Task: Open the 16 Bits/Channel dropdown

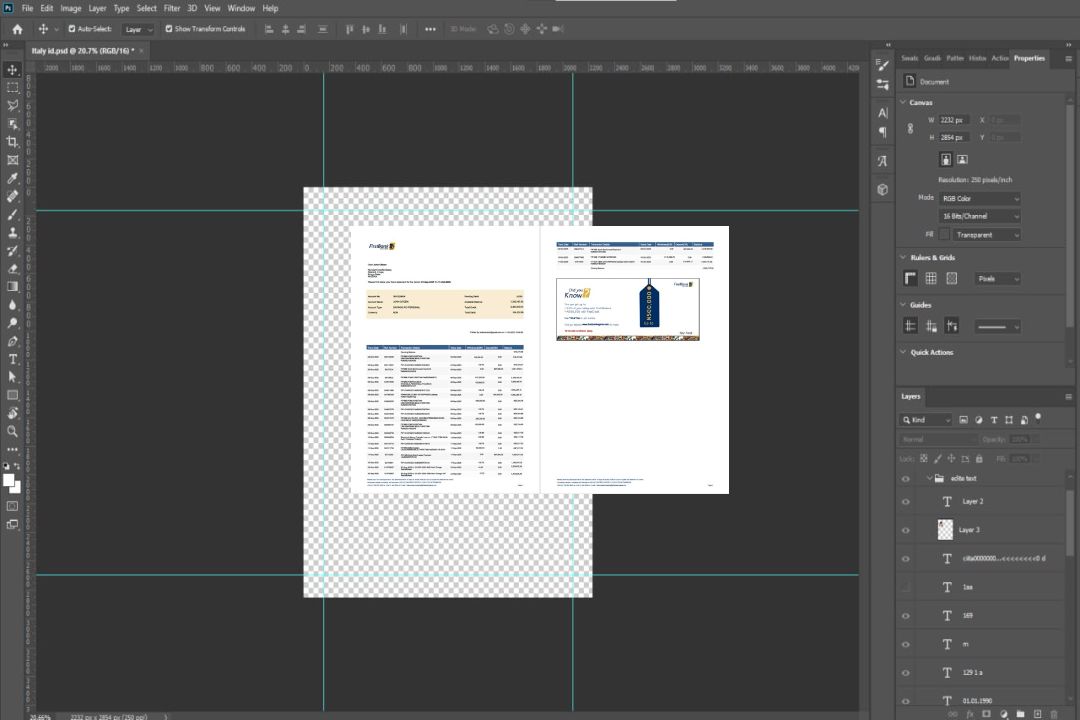Action: [x=979, y=216]
